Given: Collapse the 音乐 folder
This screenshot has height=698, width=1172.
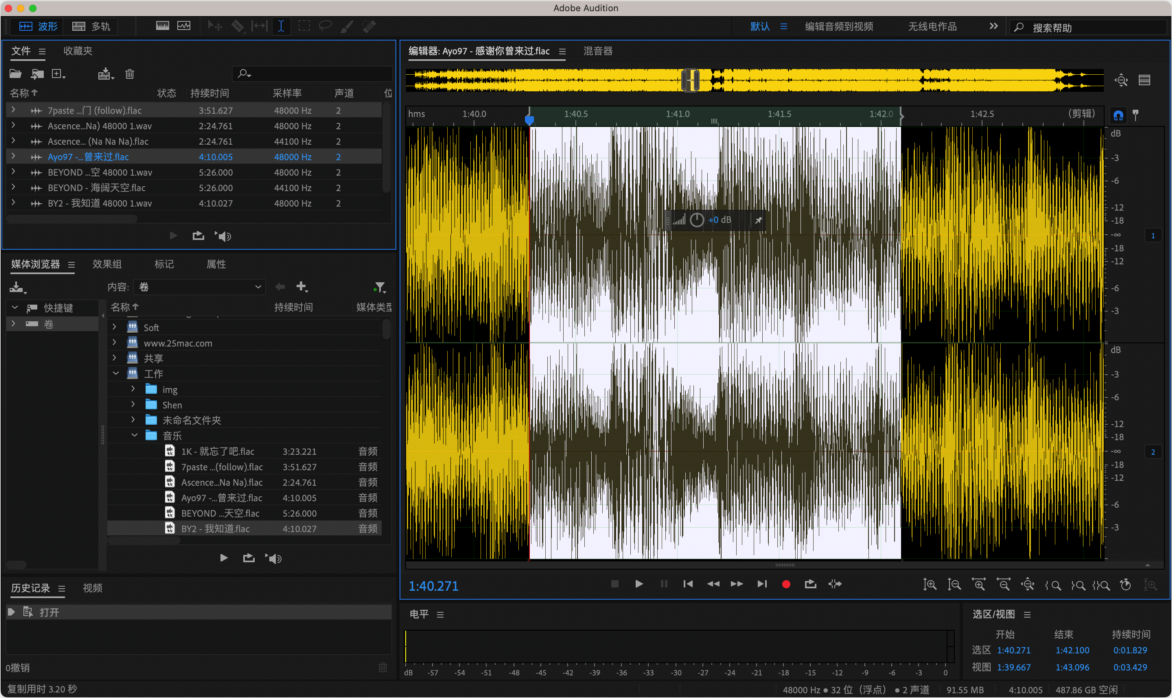Looking at the screenshot, I should click(135, 436).
